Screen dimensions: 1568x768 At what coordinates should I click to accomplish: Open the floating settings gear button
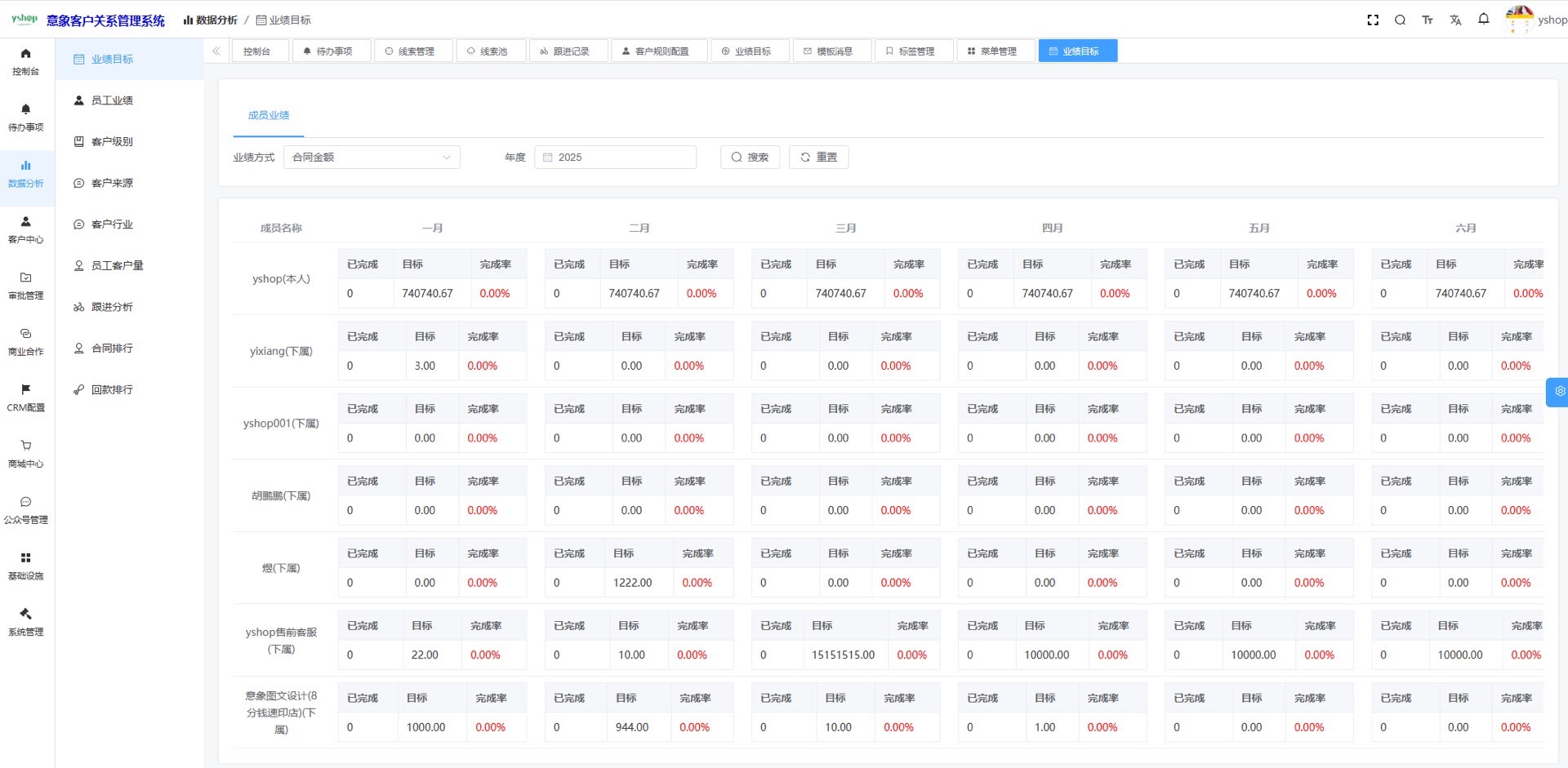point(1558,392)
